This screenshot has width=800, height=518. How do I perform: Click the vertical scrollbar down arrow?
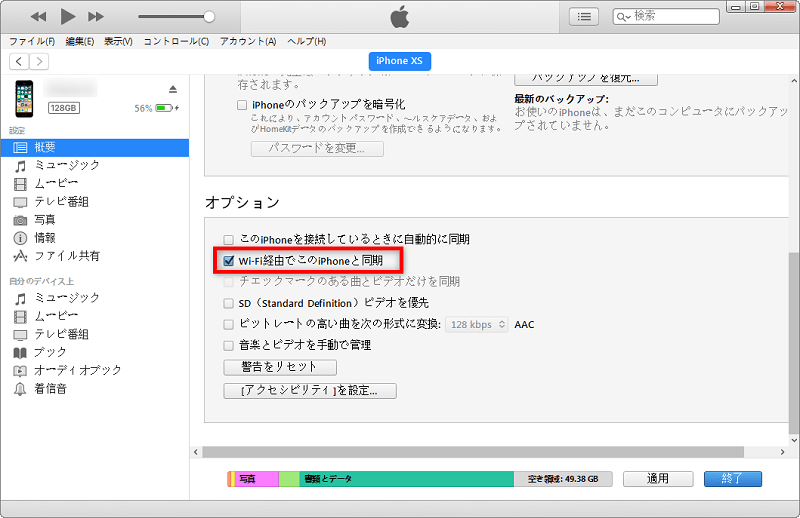tap(794, 440)
